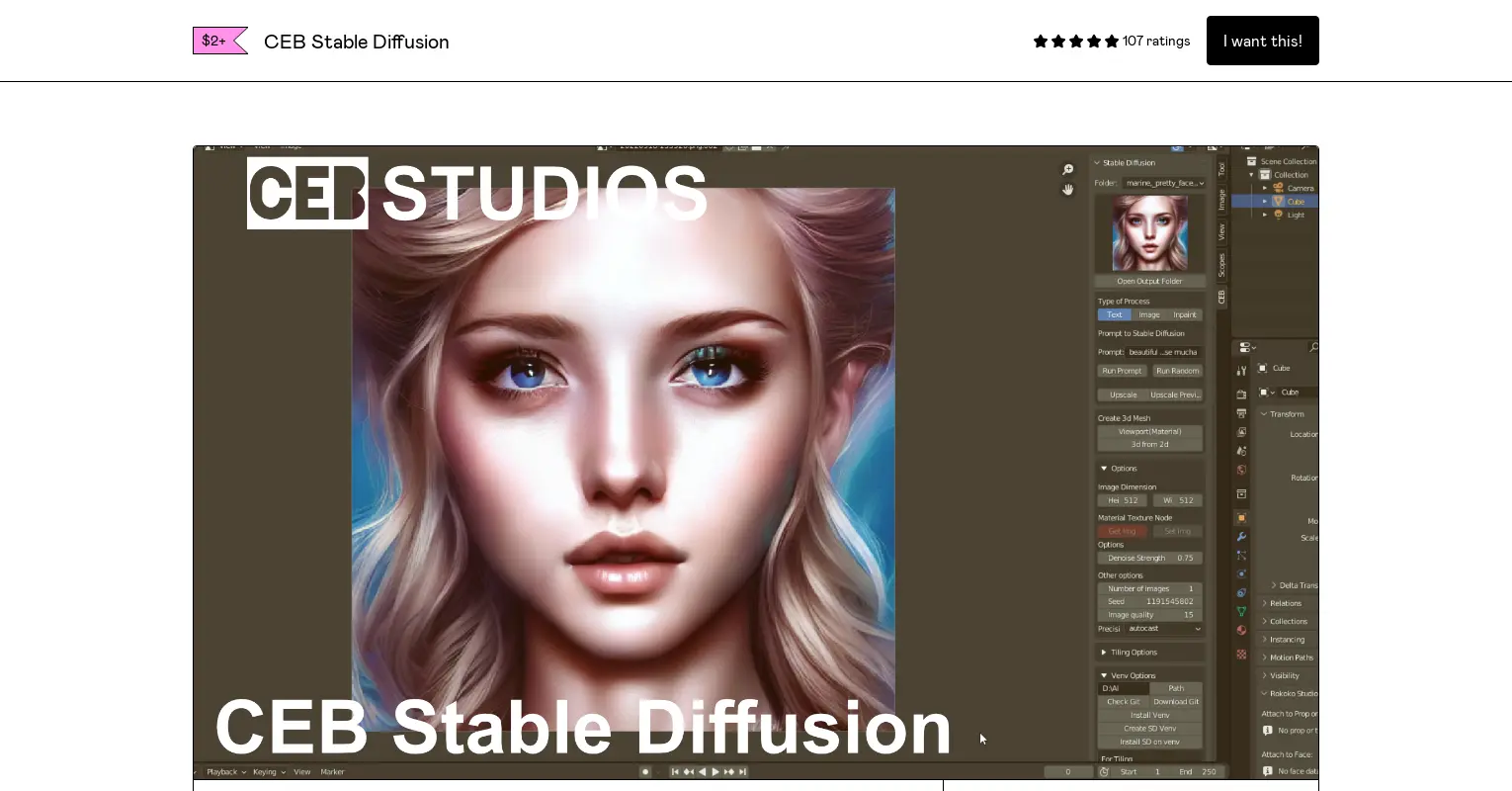Click the 'I want this!' purchase button
This screenshot has height=791, width=1512.
(1262, 41)
